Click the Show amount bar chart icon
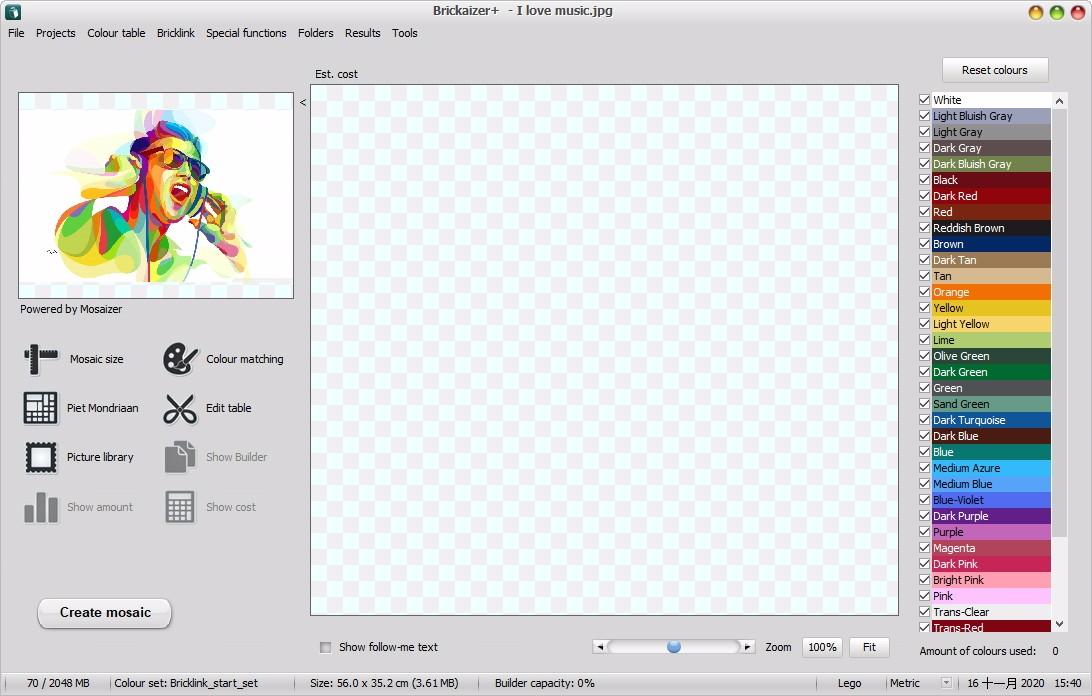The height and width of the screenshot is (696, 1092). tap(41, 507)
